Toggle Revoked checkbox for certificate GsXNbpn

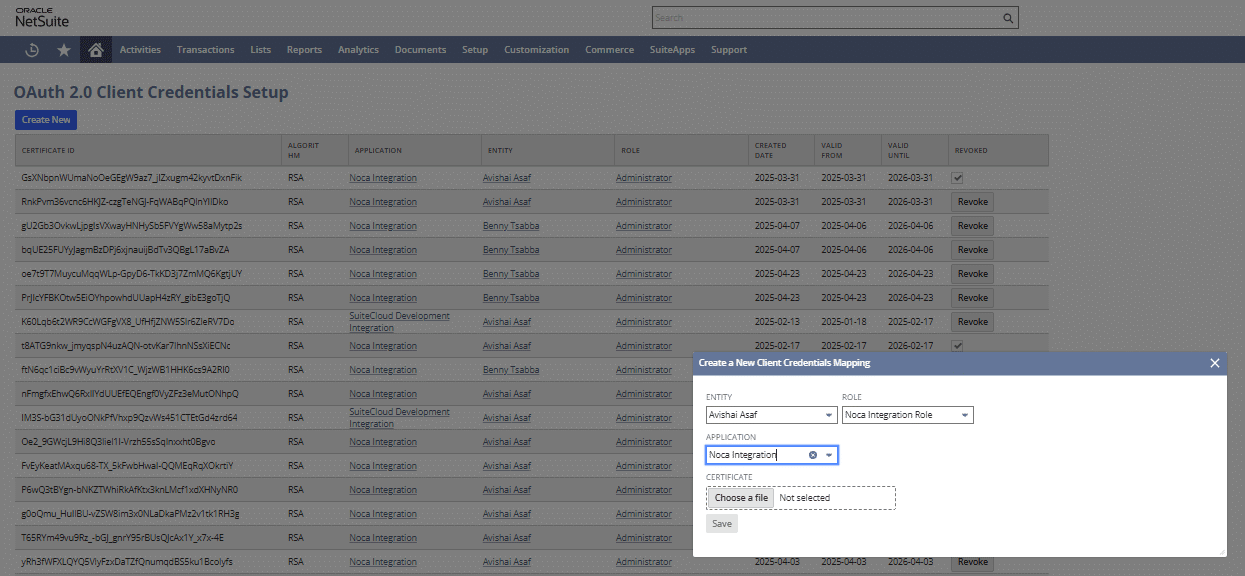tap(958, 178)
